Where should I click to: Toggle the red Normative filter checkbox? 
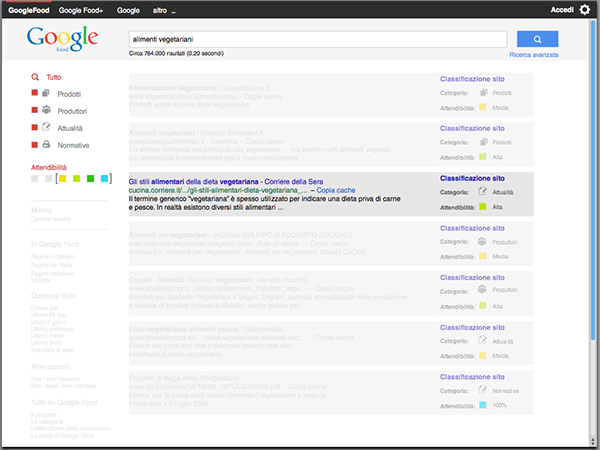click(x=34, y=144)
